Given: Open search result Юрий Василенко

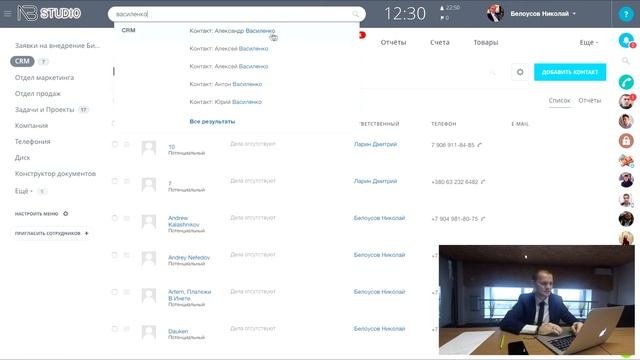Looking at the screenshot, I should tap(226, 102).
